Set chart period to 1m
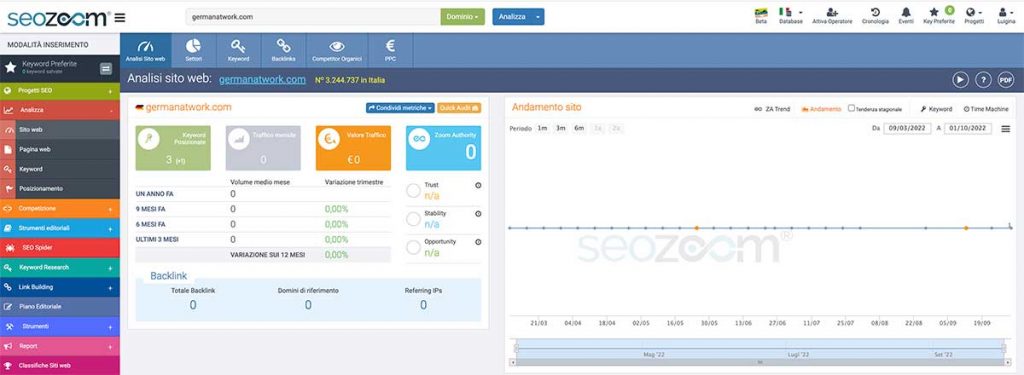 pos(542,129)
